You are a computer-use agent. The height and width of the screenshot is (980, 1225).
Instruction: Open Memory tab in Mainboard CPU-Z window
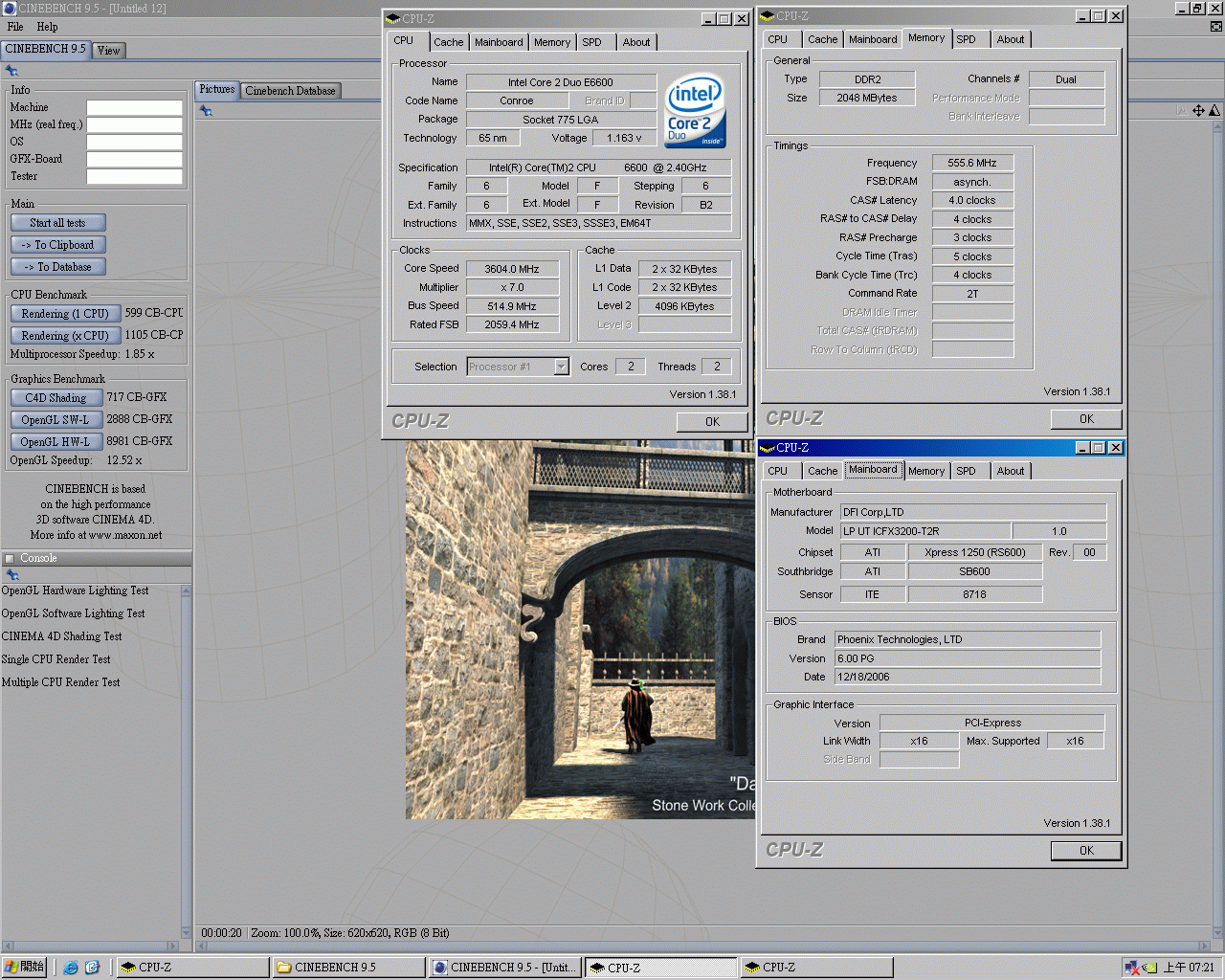[926, 471]
